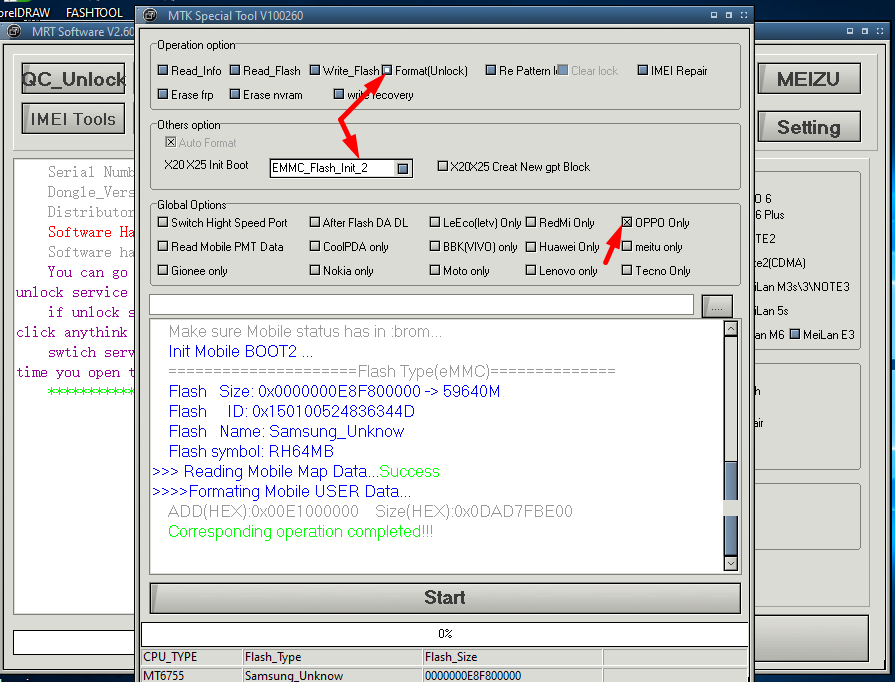Click the Flash_Size column header
895x682 pixels.
pos(513,657)
